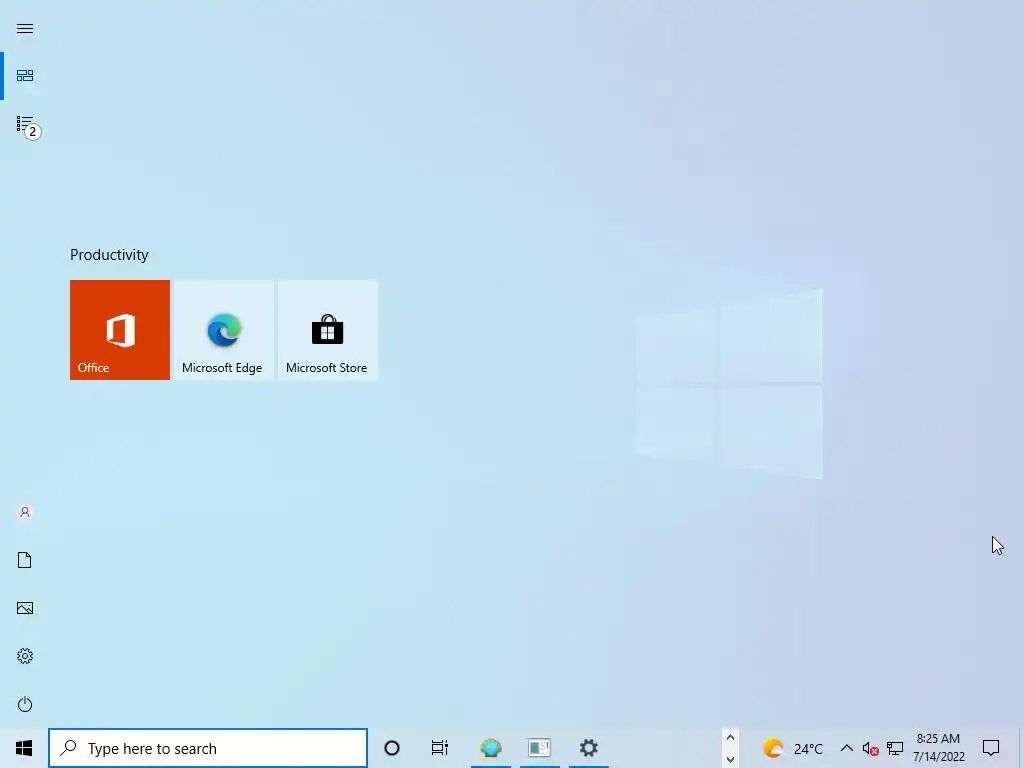Open the clock showing 8:25 AM
Screen dimensions: 1024x768
(938, 748)
